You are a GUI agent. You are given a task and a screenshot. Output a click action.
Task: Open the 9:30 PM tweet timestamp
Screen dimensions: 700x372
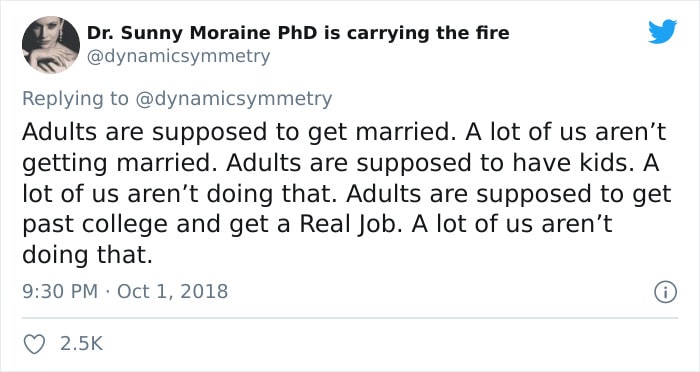click(x=60, y=292)
